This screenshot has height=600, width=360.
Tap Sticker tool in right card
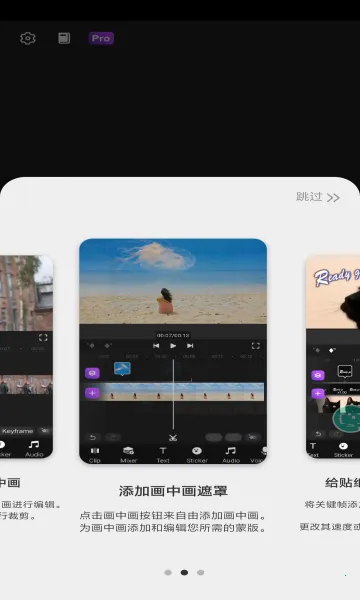[343, 450]
